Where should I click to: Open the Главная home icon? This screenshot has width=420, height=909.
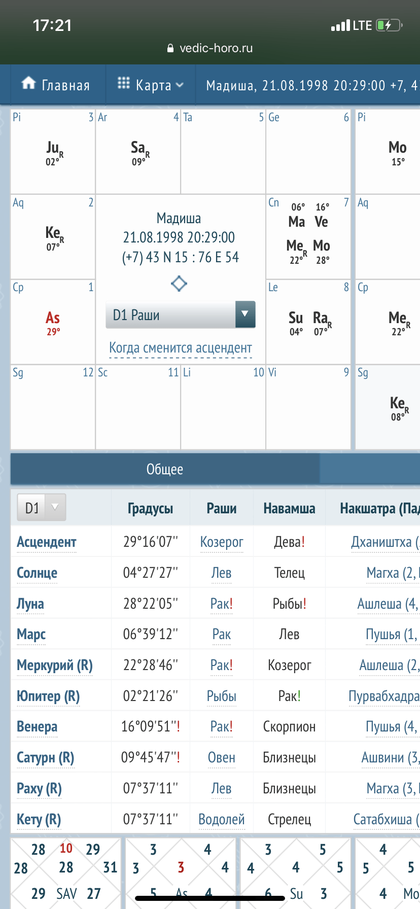28,83
